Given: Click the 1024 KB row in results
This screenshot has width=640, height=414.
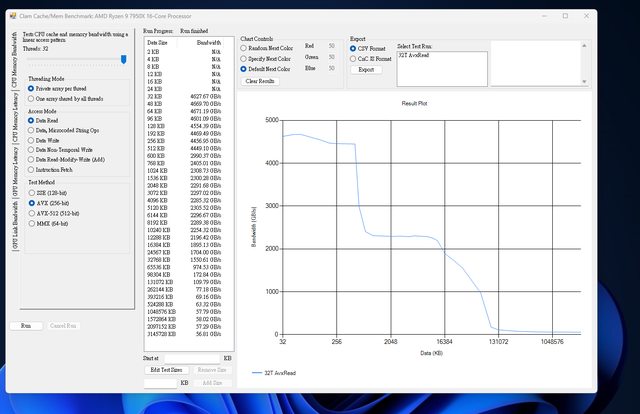Looking at the screenshot, I should 190,171.
